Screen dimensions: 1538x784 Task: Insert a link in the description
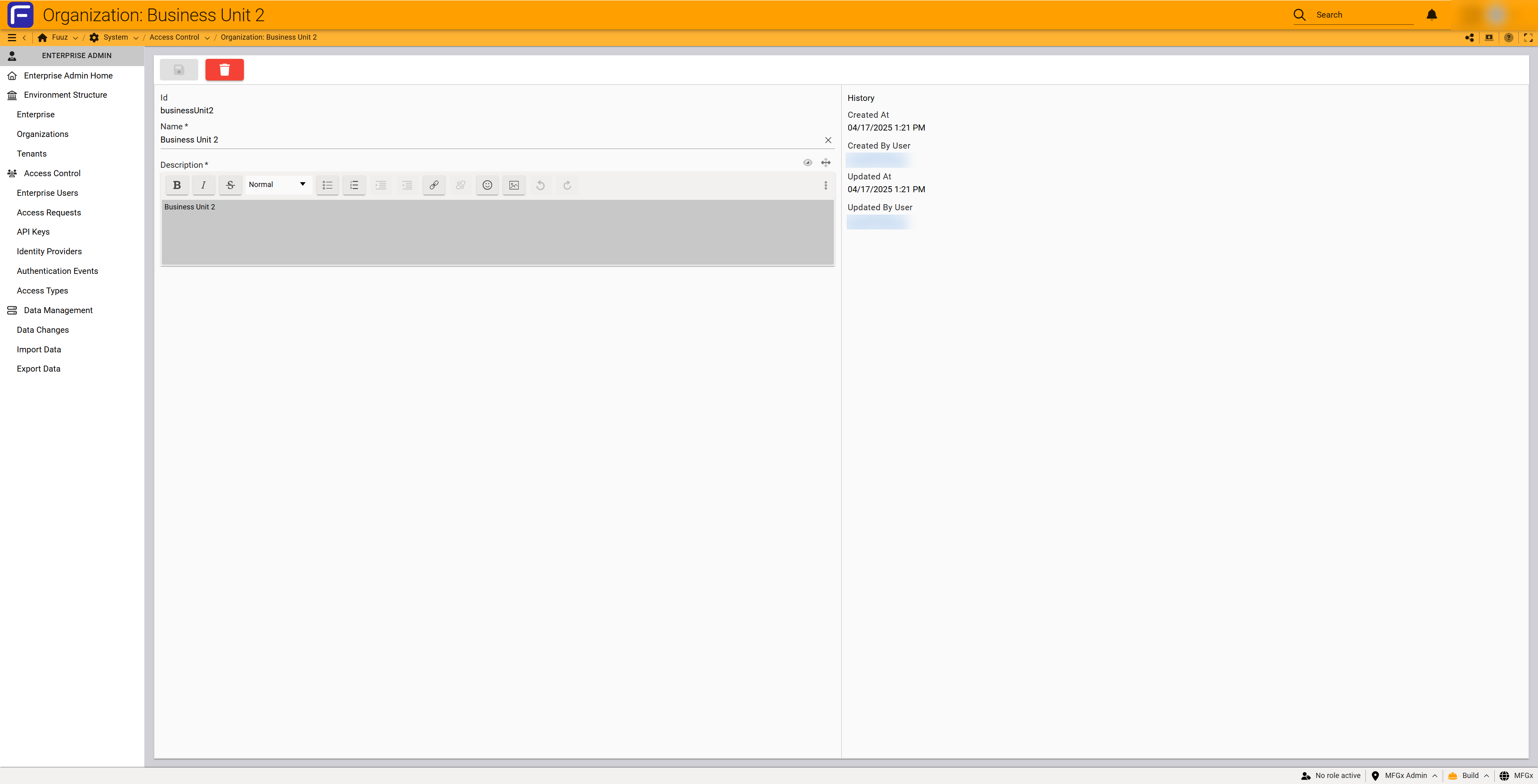434,185
